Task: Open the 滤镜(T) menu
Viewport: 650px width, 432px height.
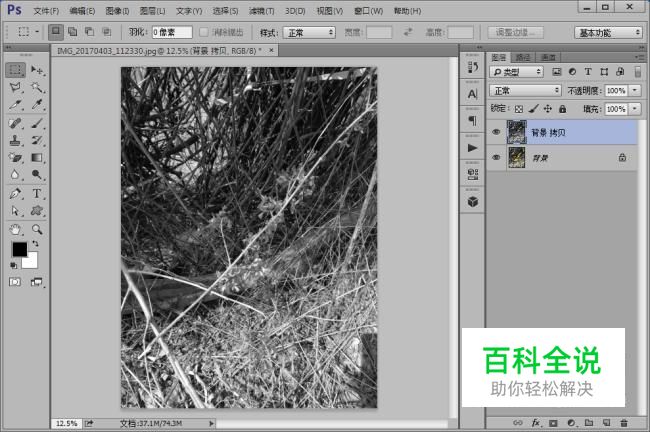Action: [262, 11]
